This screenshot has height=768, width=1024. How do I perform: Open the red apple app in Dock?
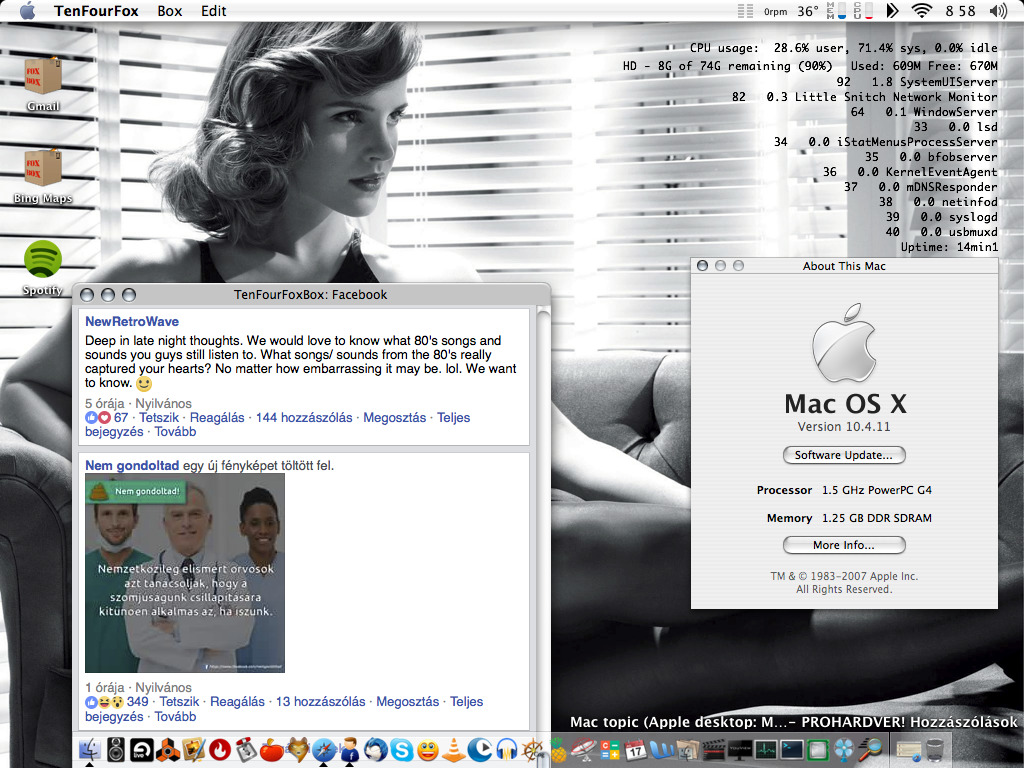pos(272,750)
